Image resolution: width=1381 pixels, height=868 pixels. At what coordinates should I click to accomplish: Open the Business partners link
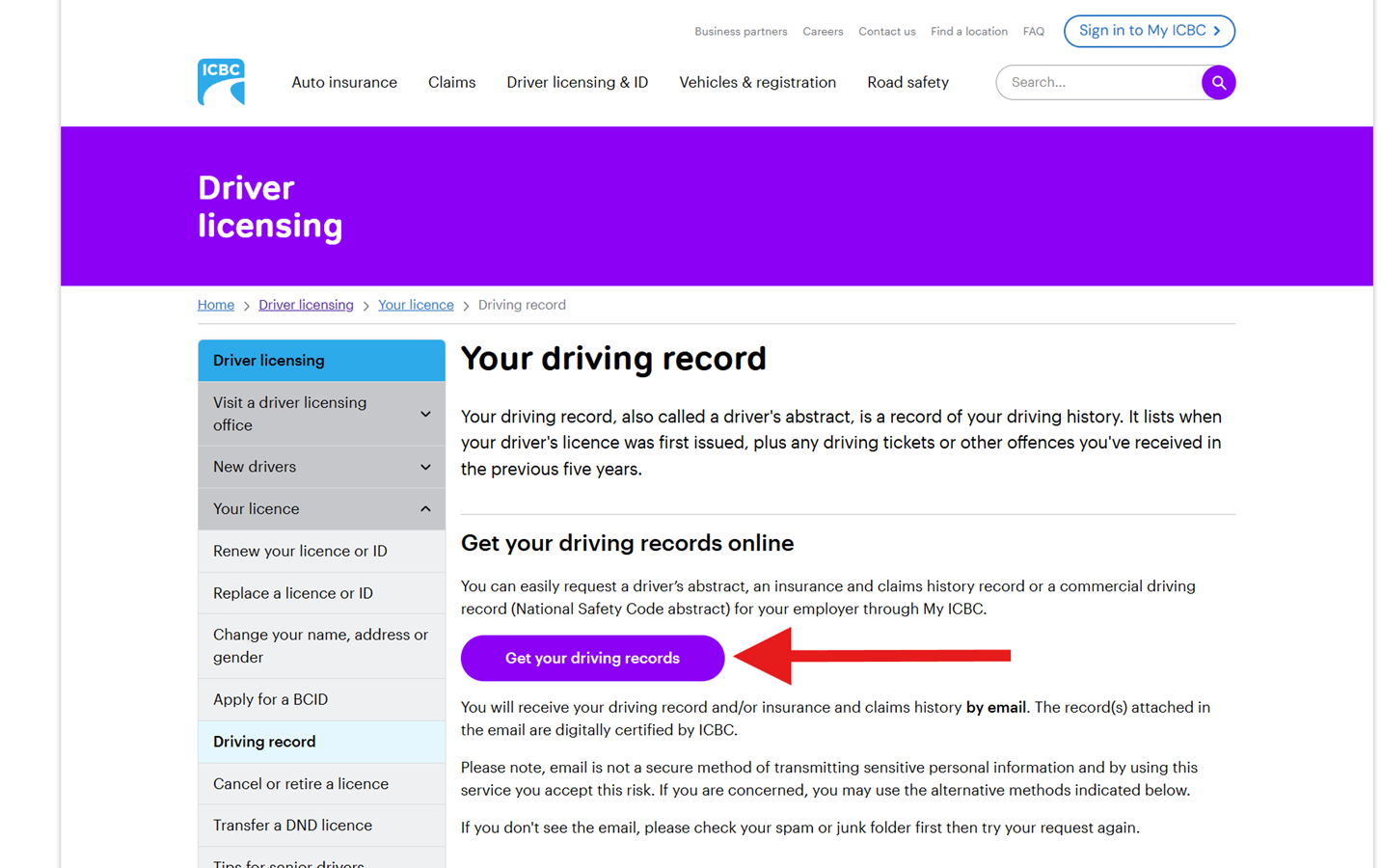coord(741,32)
